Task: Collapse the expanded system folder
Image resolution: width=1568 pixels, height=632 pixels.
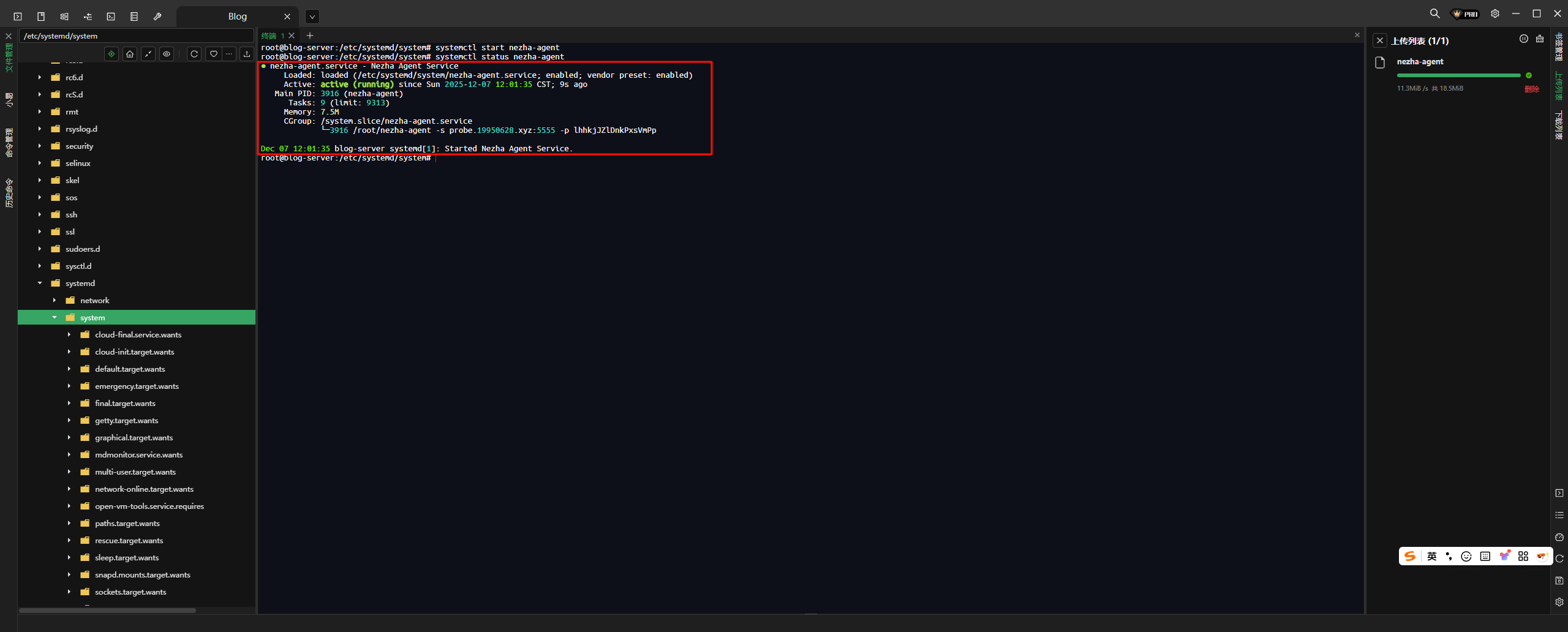Action: [x=55, y=317]
